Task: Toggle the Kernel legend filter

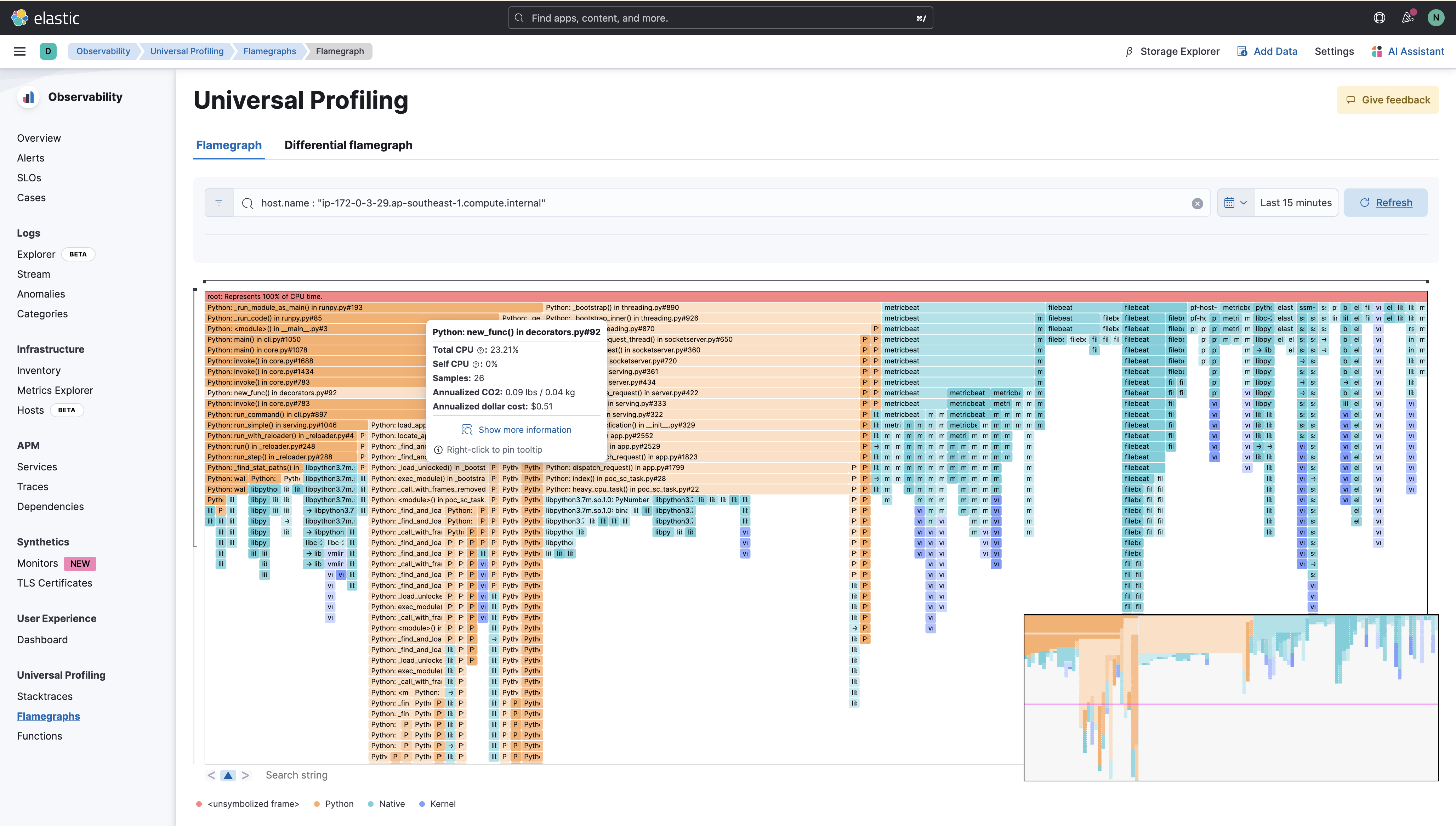Action: 437,804
